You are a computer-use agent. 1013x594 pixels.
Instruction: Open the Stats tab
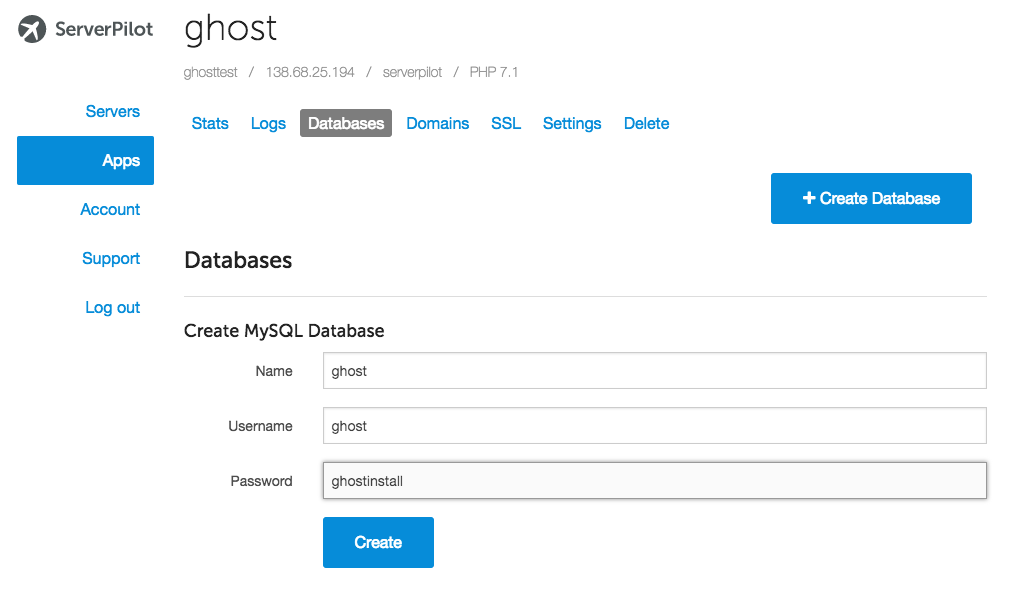(210, 123)
